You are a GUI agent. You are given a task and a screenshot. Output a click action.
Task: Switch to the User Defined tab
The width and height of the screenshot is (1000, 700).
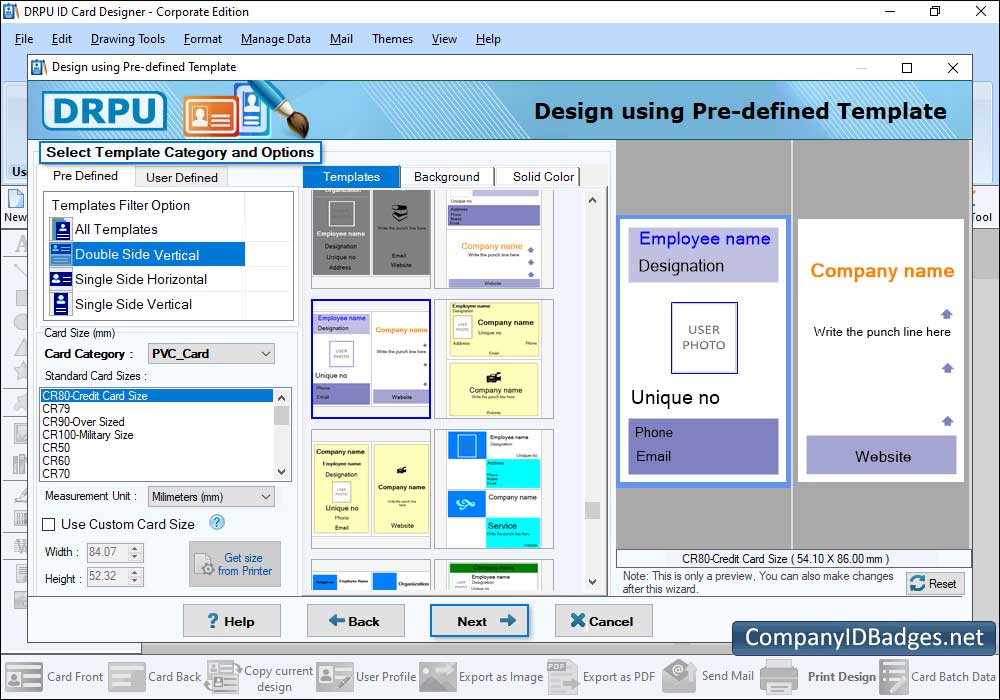click(x=182, y=177)
